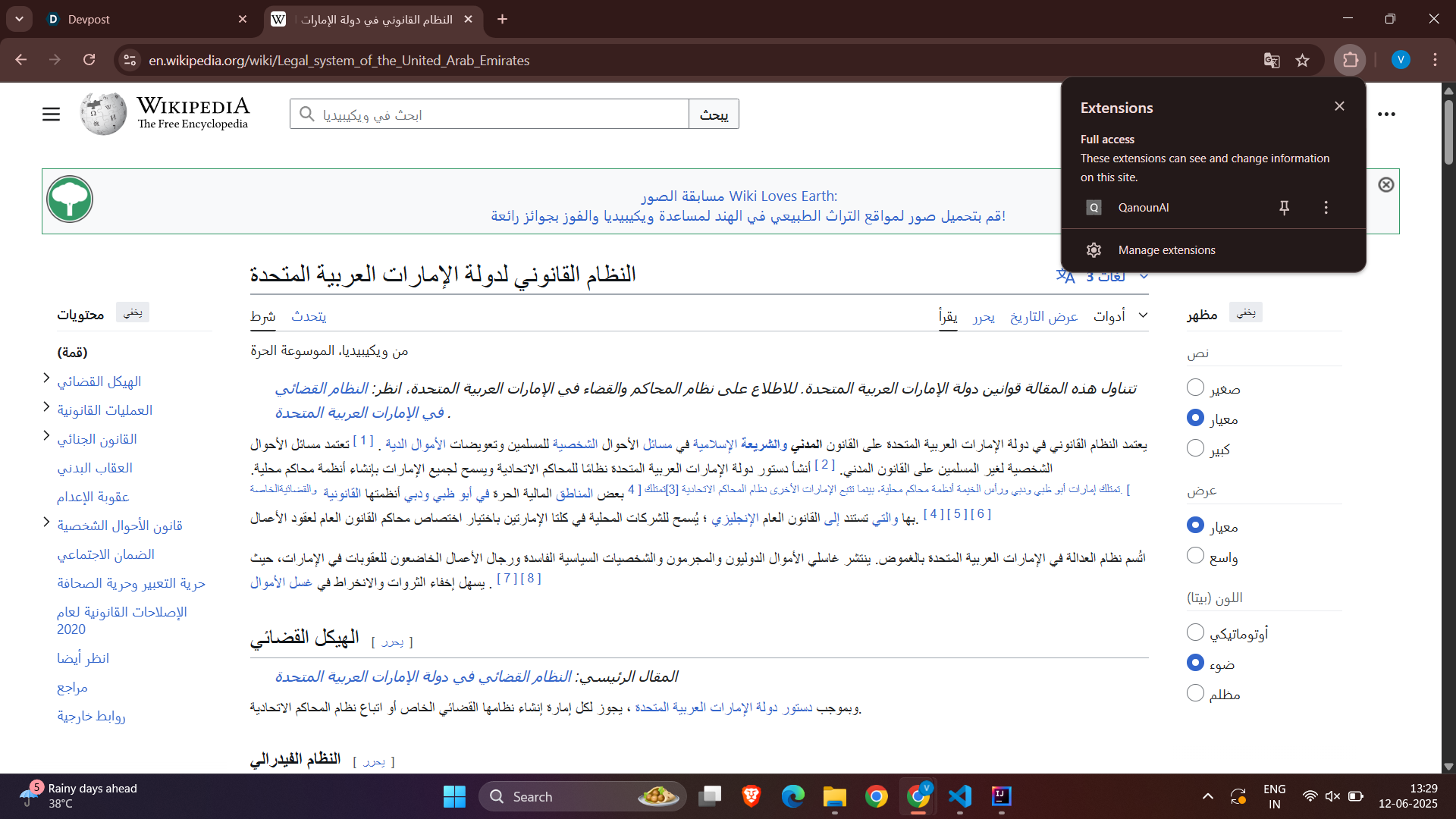The image size is (1456, 819).
Task: Expand the criminal law contents section
Action: point(46,436)
